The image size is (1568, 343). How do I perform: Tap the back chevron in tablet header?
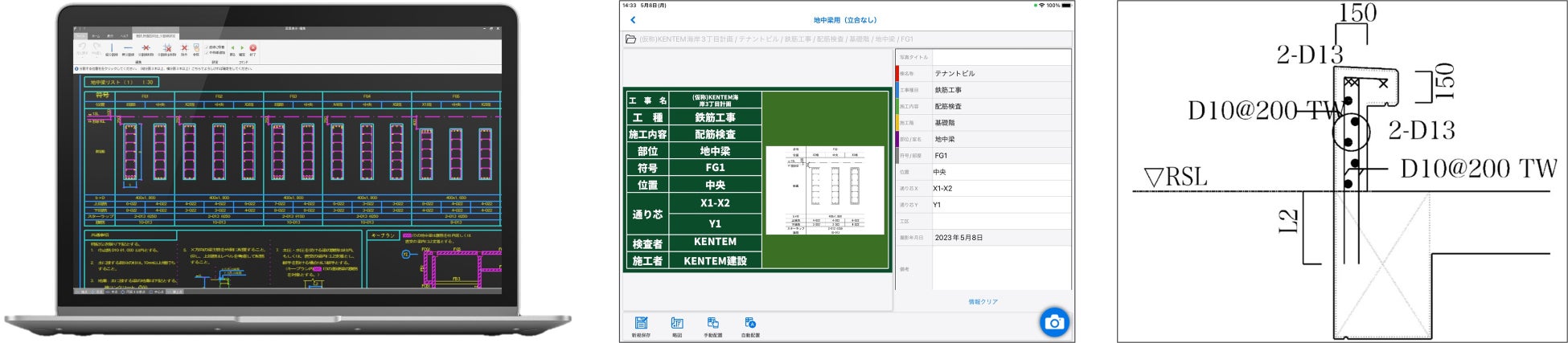point(633,20)
